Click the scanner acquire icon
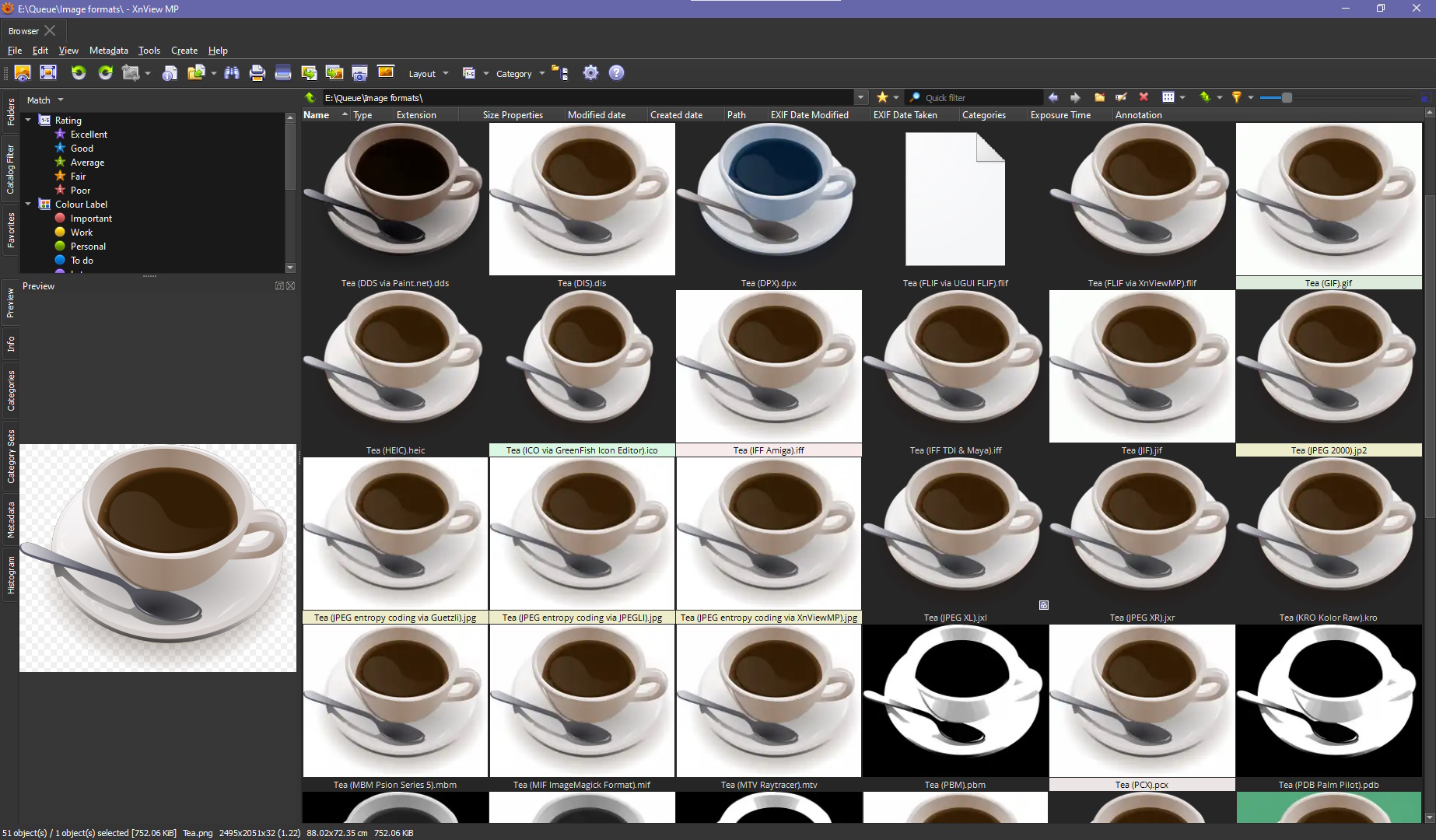 [283, 73]
